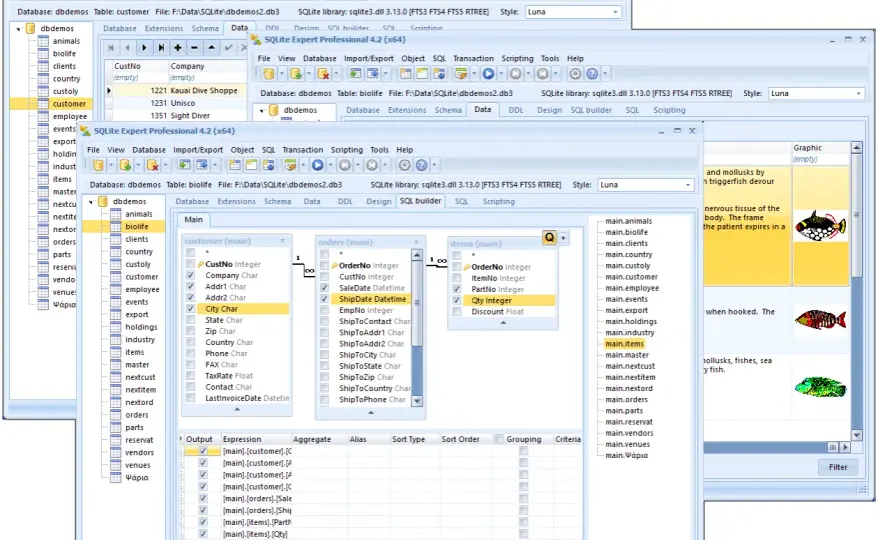Click Export data icon in front window toolbar

coord(201,165)
